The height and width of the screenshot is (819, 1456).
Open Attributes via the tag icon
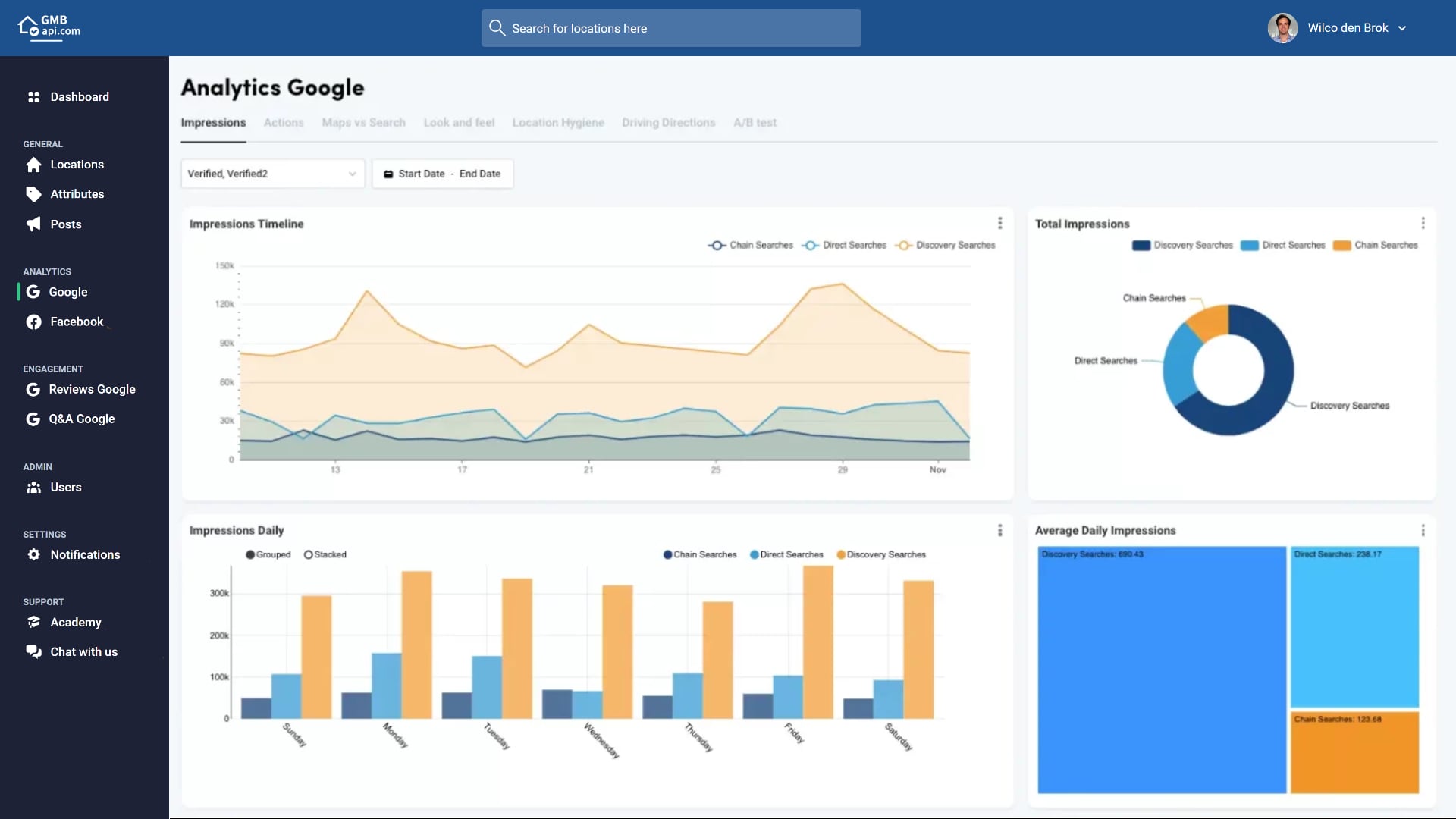[x=34, y=194]
